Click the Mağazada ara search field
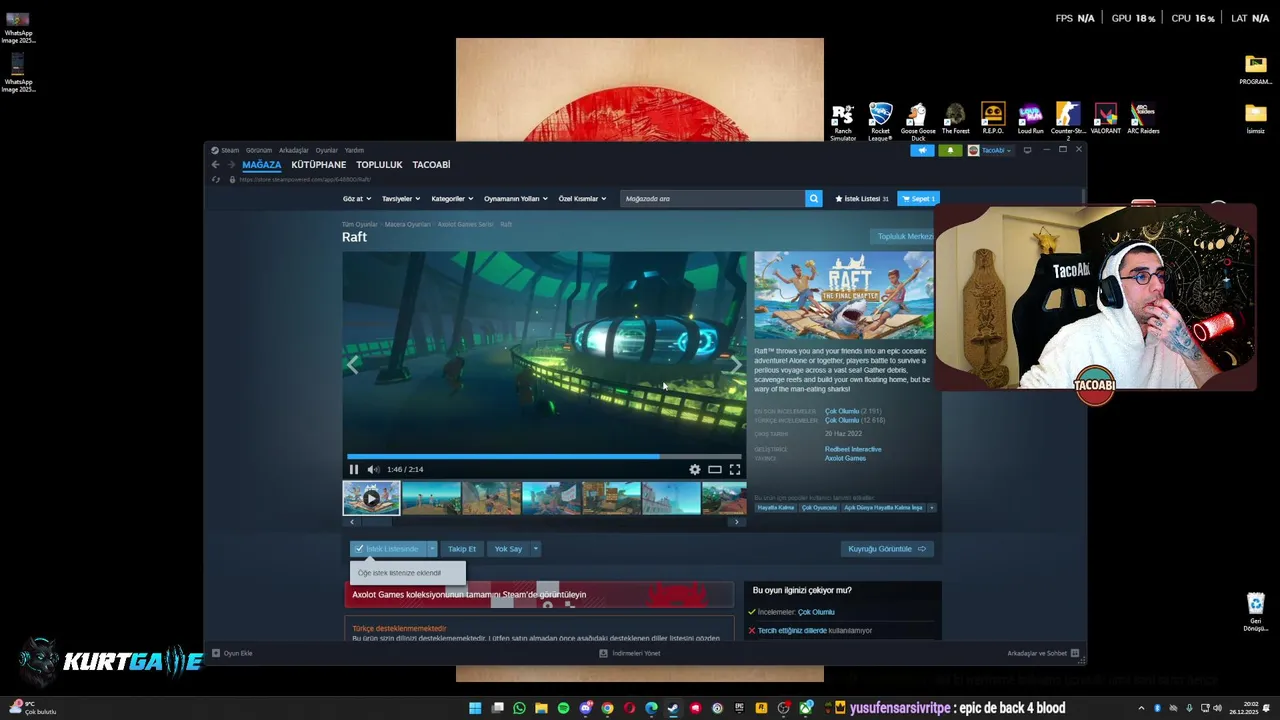 point(712,198)
